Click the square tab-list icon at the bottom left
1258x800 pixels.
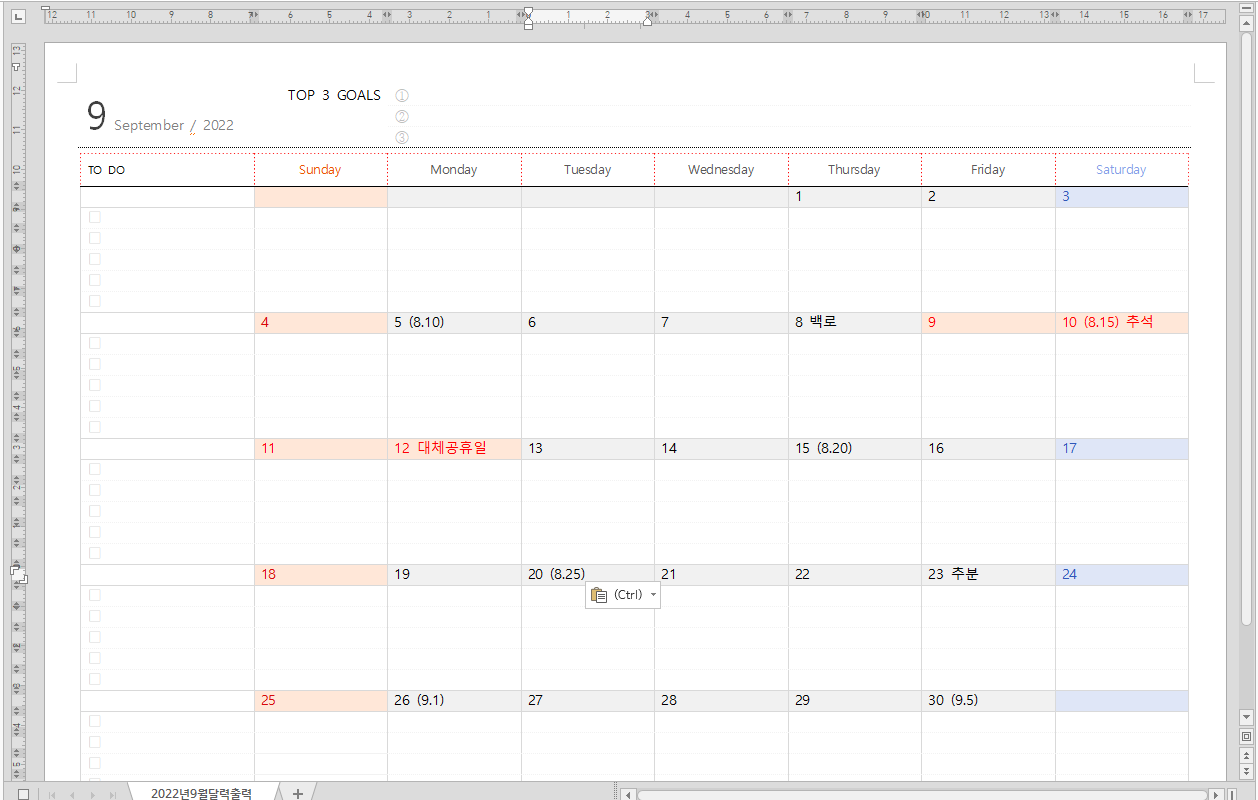point(23,794)
